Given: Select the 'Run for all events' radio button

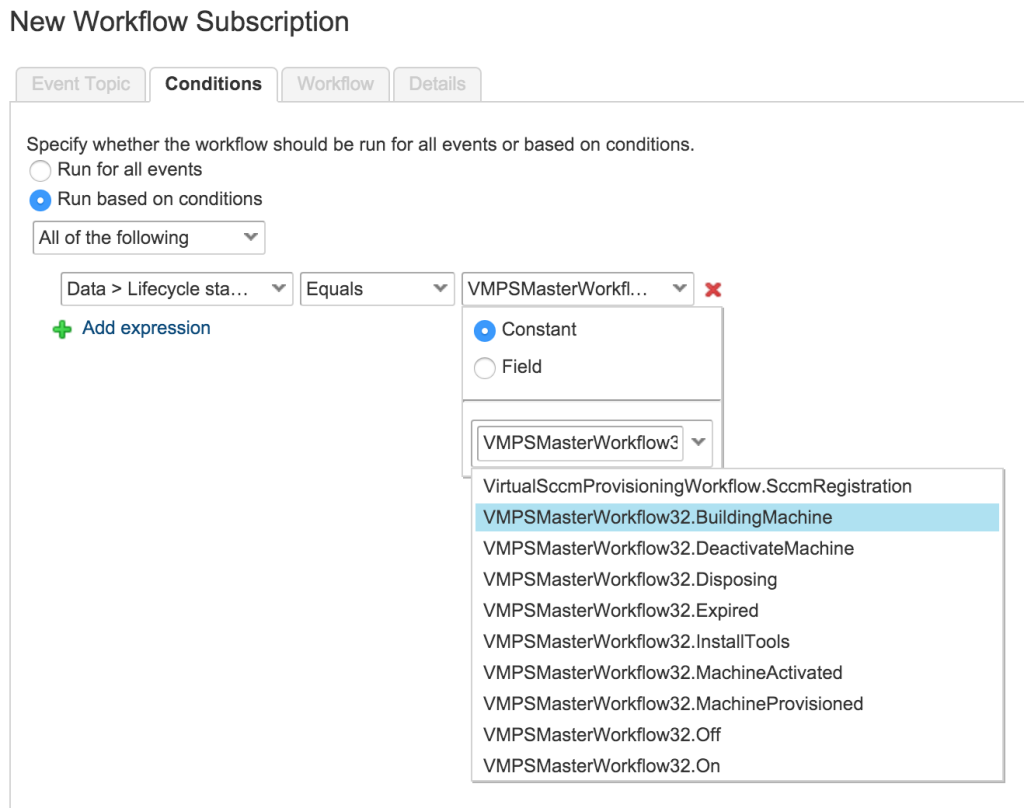Looking at the screenshot, I should click(x=40, y=170).
